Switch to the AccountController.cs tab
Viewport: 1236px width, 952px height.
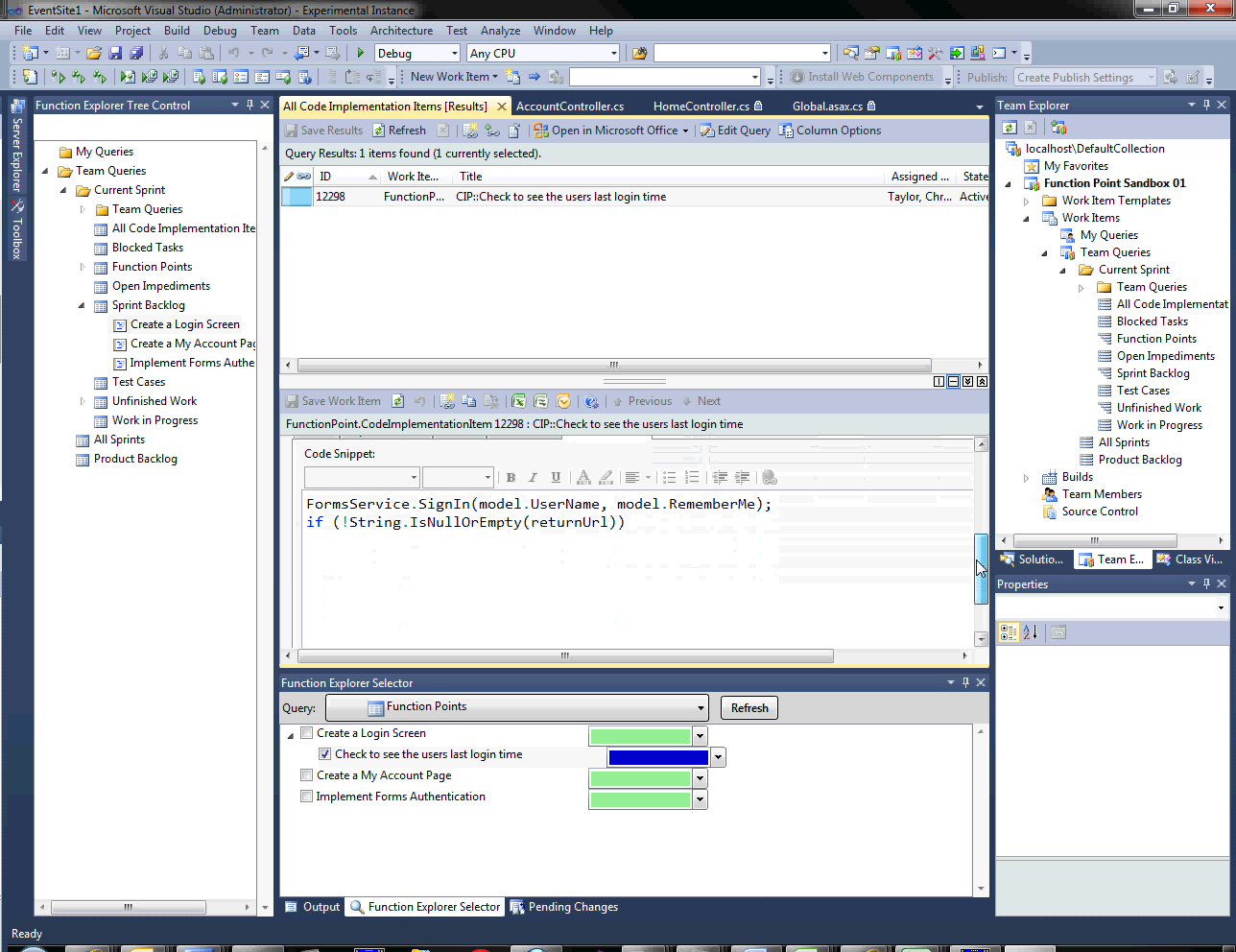click(570, 106)
